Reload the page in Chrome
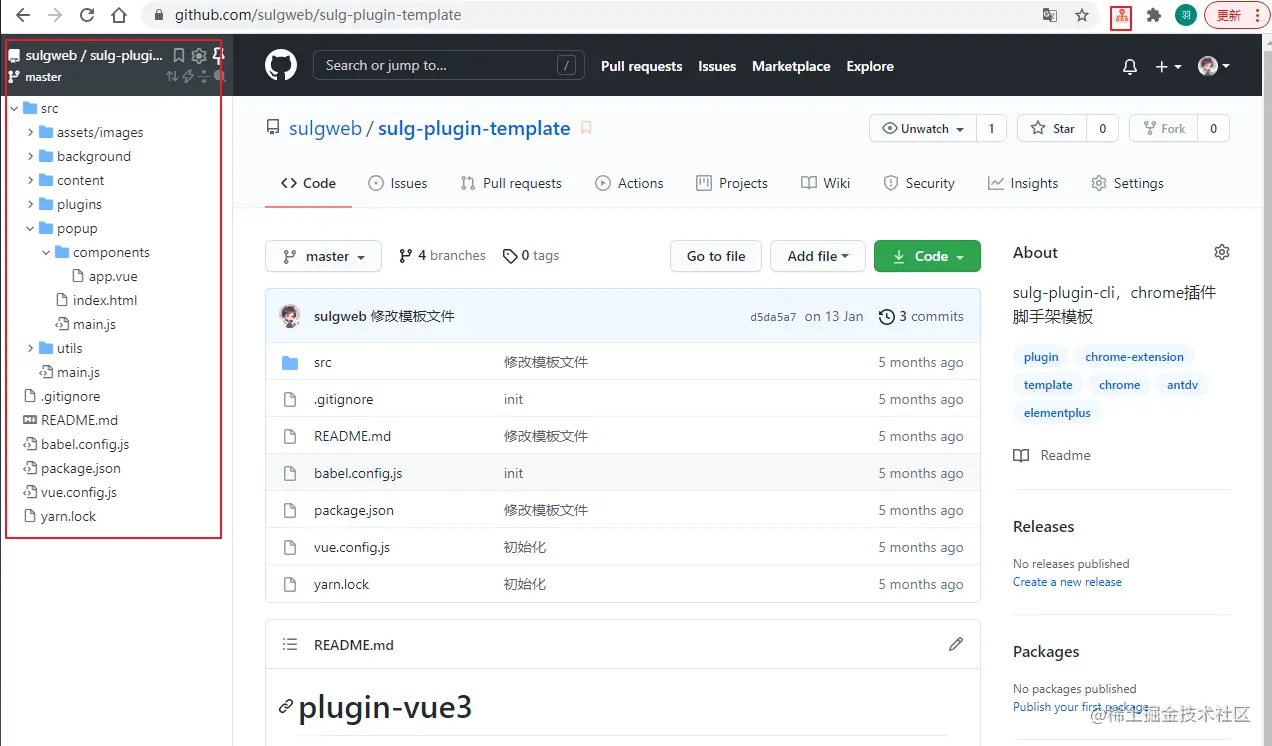Screen dimensions: 1272x746 click(x=87, y=16)
